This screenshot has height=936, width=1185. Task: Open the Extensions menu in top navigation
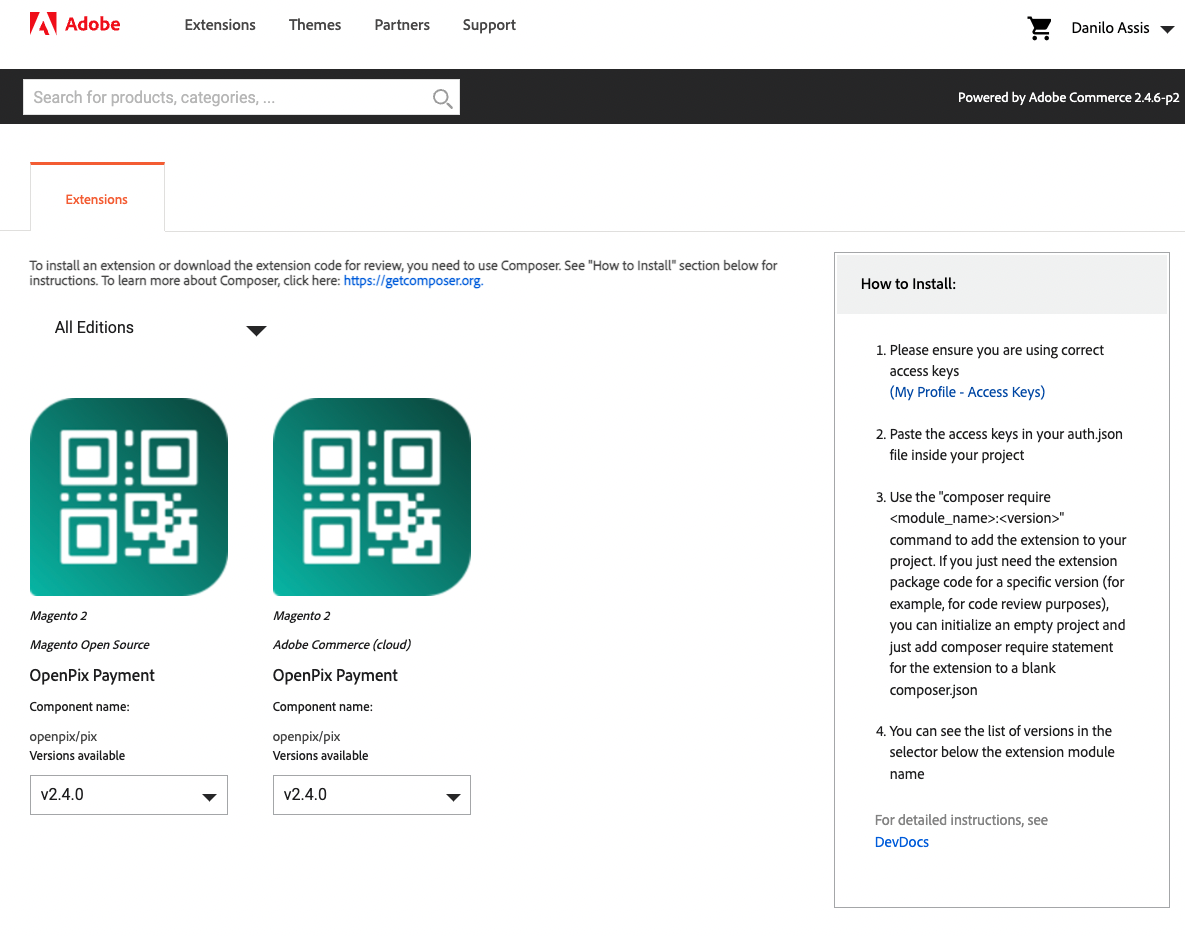pos(220,25)
